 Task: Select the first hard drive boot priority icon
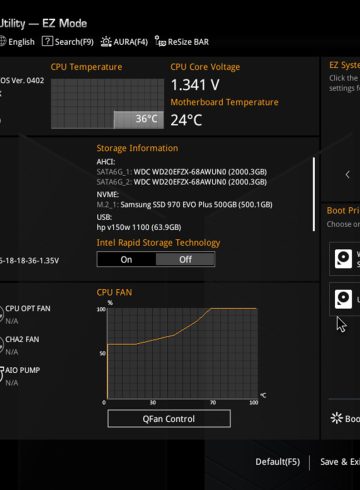point(343,259)
